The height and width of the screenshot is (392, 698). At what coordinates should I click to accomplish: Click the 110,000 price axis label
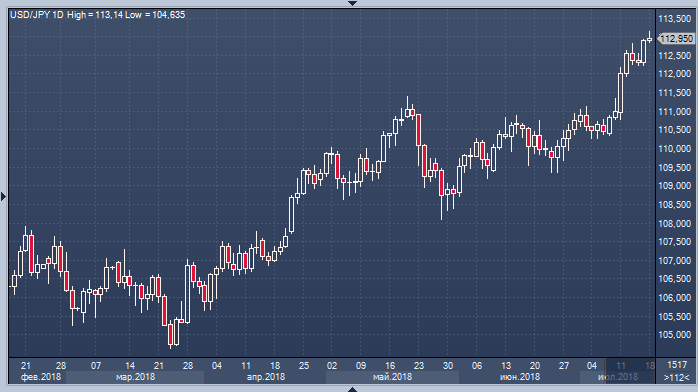pos(675,149)
